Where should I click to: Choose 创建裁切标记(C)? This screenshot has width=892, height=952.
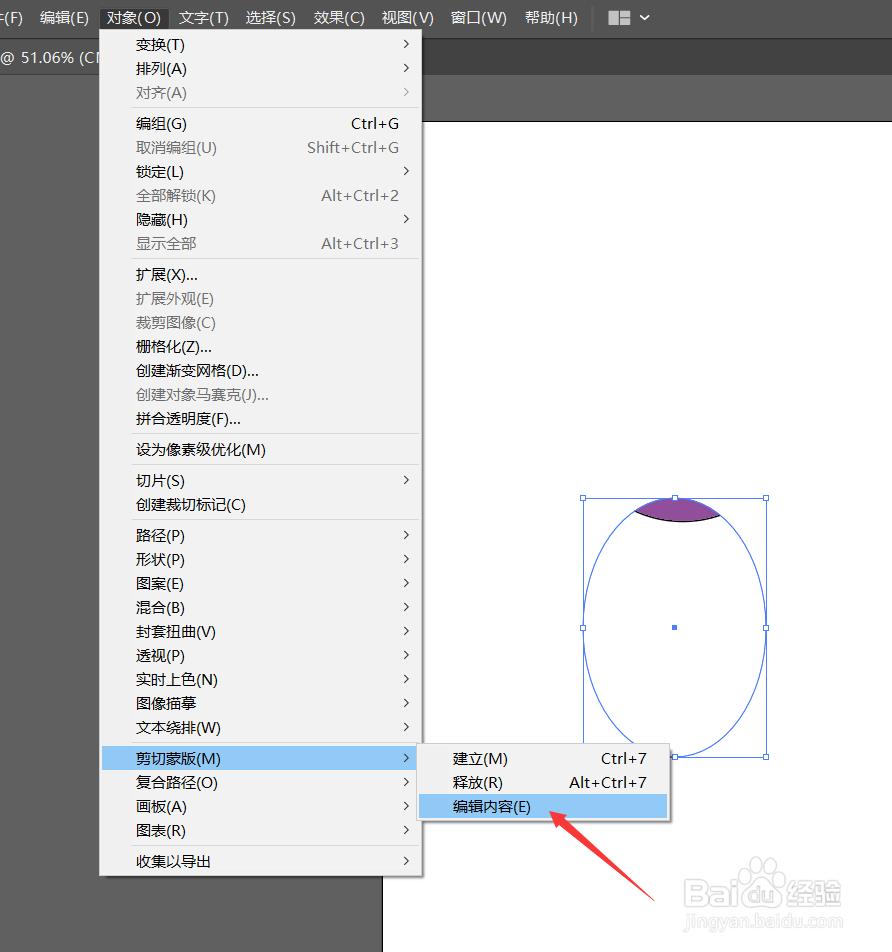click(260, 505)
